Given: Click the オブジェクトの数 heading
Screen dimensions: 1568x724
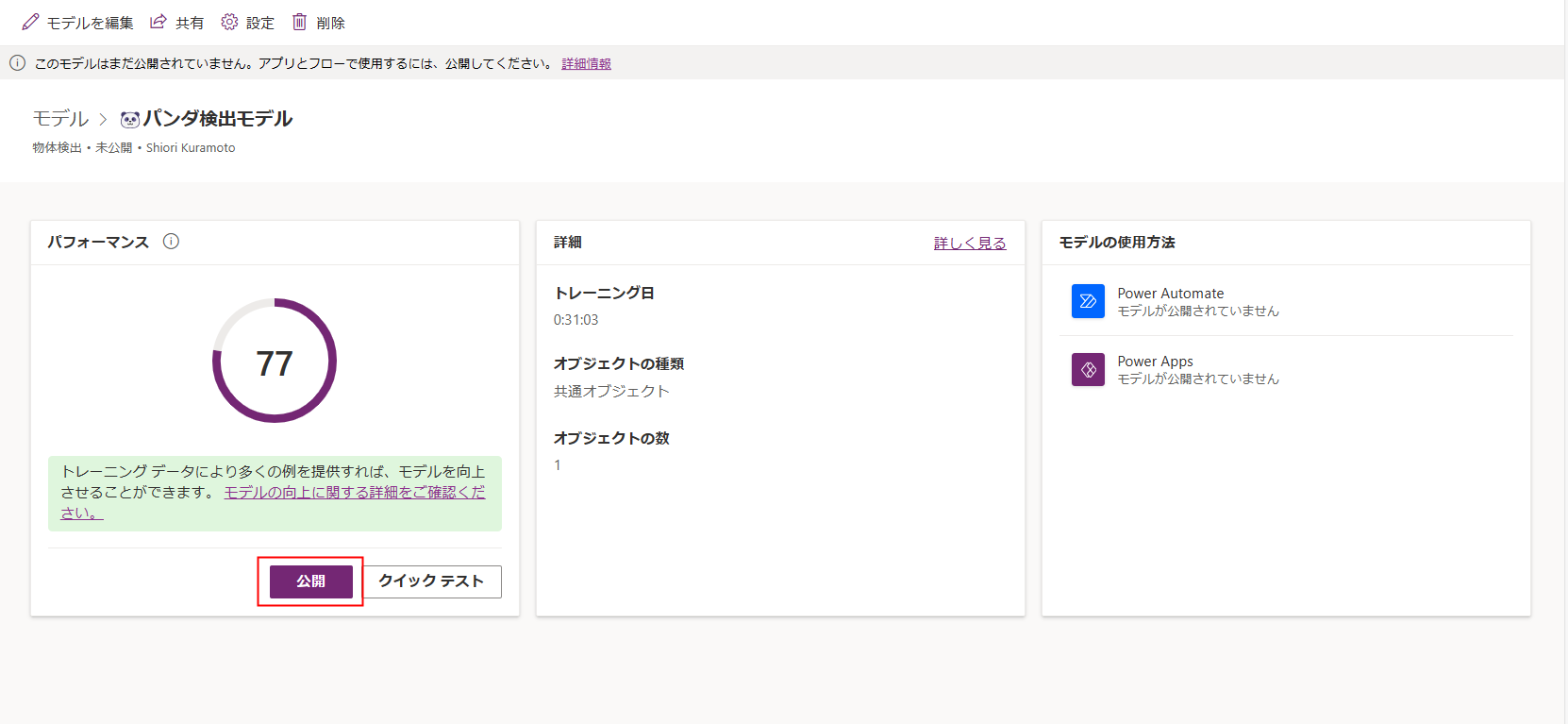Looking at the screenshot, I should pos(611,439).
